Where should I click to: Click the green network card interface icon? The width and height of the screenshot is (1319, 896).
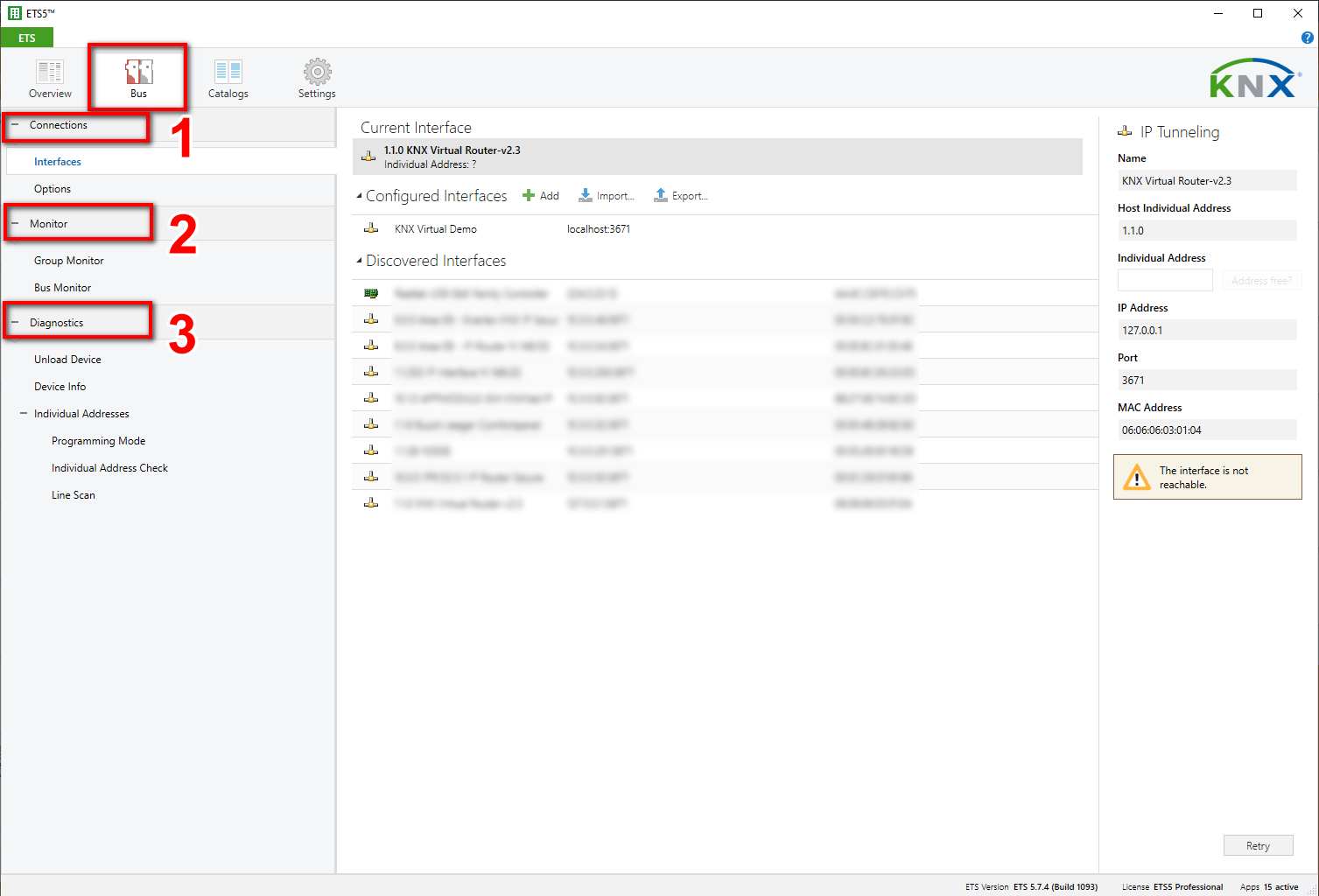click(x=371, y=293)
